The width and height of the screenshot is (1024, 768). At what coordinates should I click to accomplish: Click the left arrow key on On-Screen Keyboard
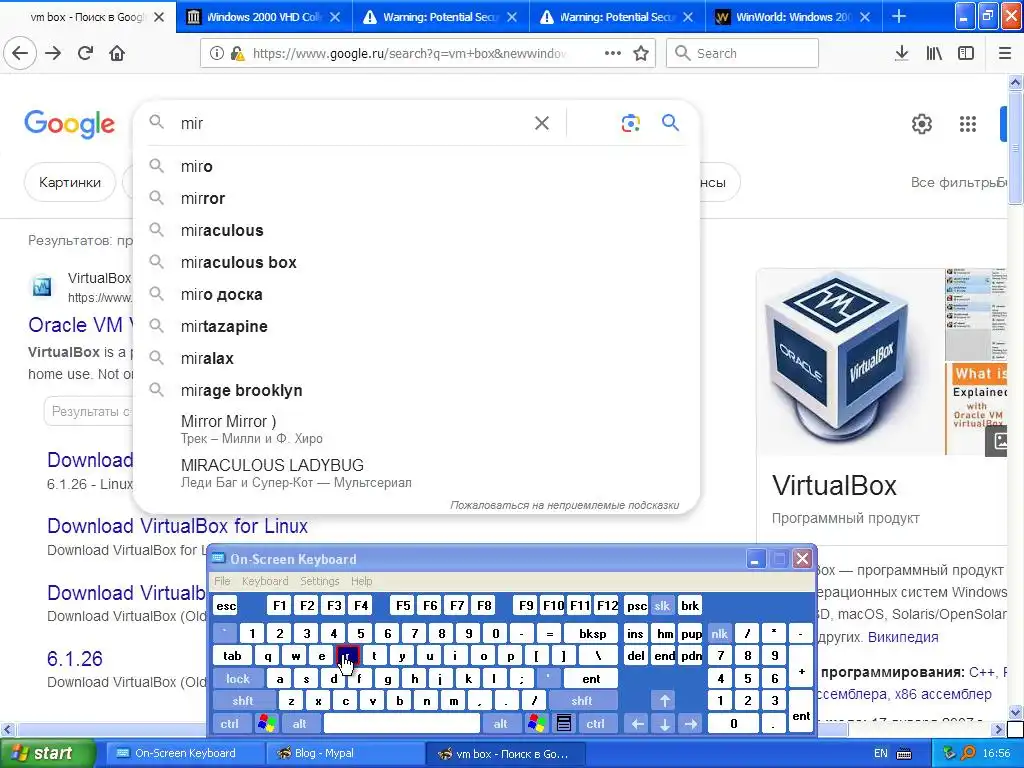coord(637,723)
